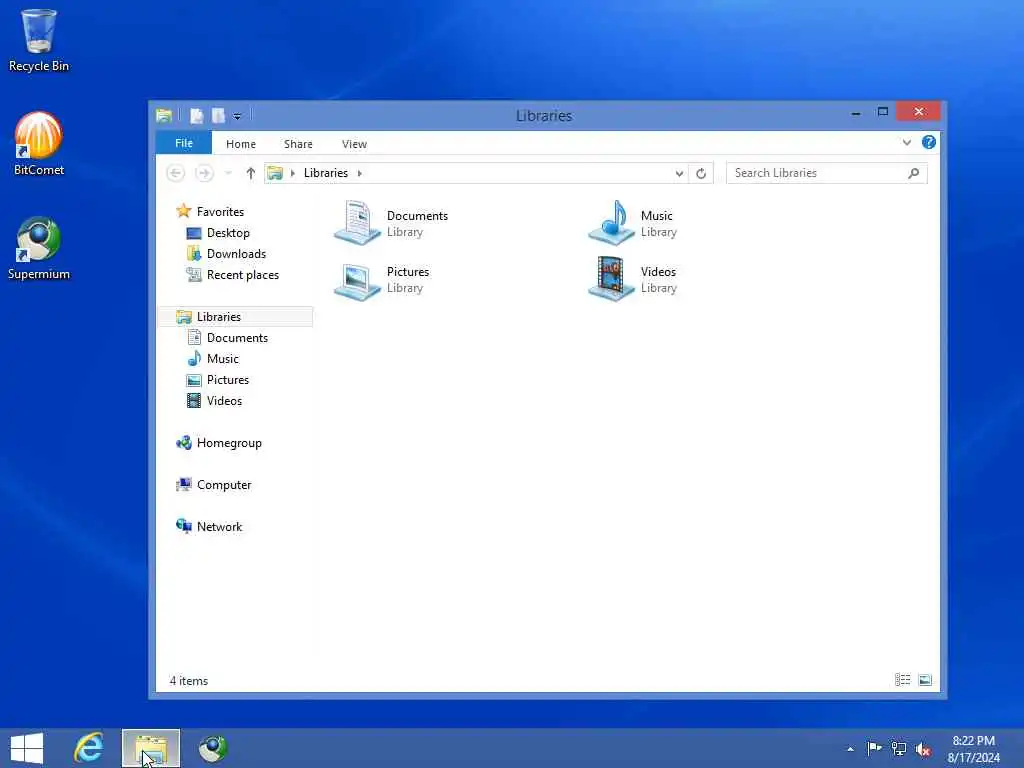Open Music in navigation pane tree

213,359
